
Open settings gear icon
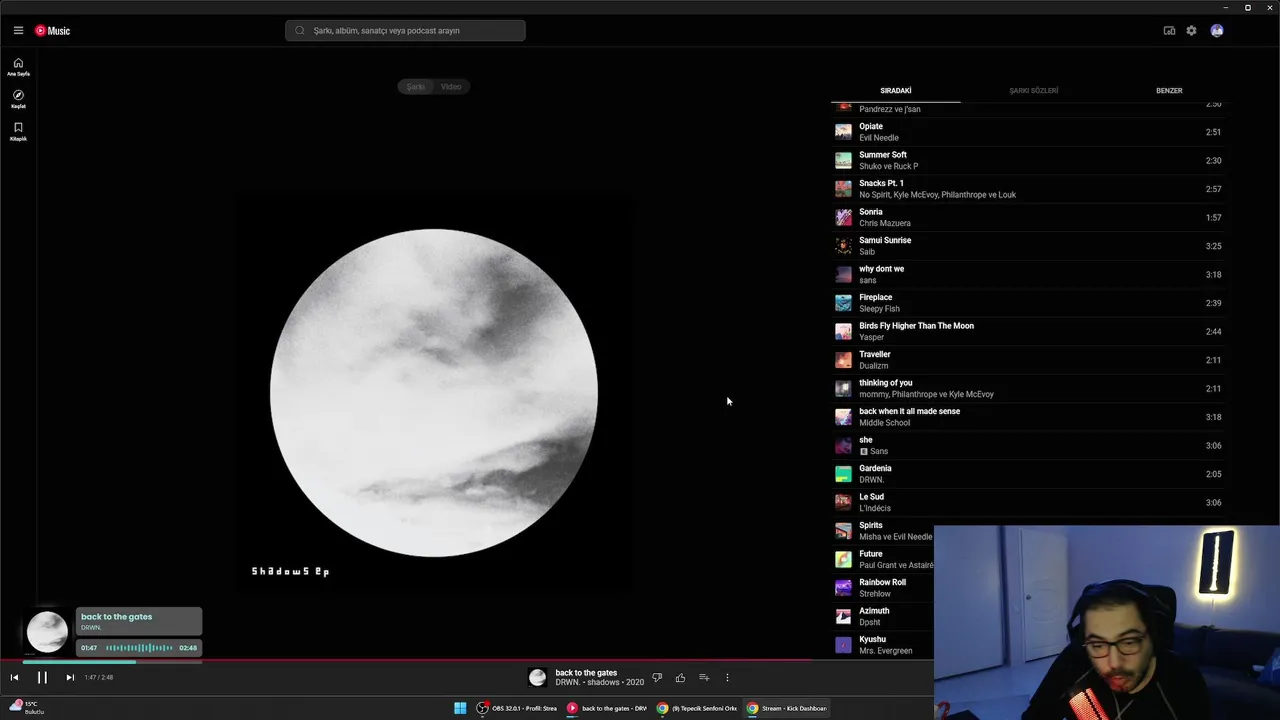coord(1191,31)
